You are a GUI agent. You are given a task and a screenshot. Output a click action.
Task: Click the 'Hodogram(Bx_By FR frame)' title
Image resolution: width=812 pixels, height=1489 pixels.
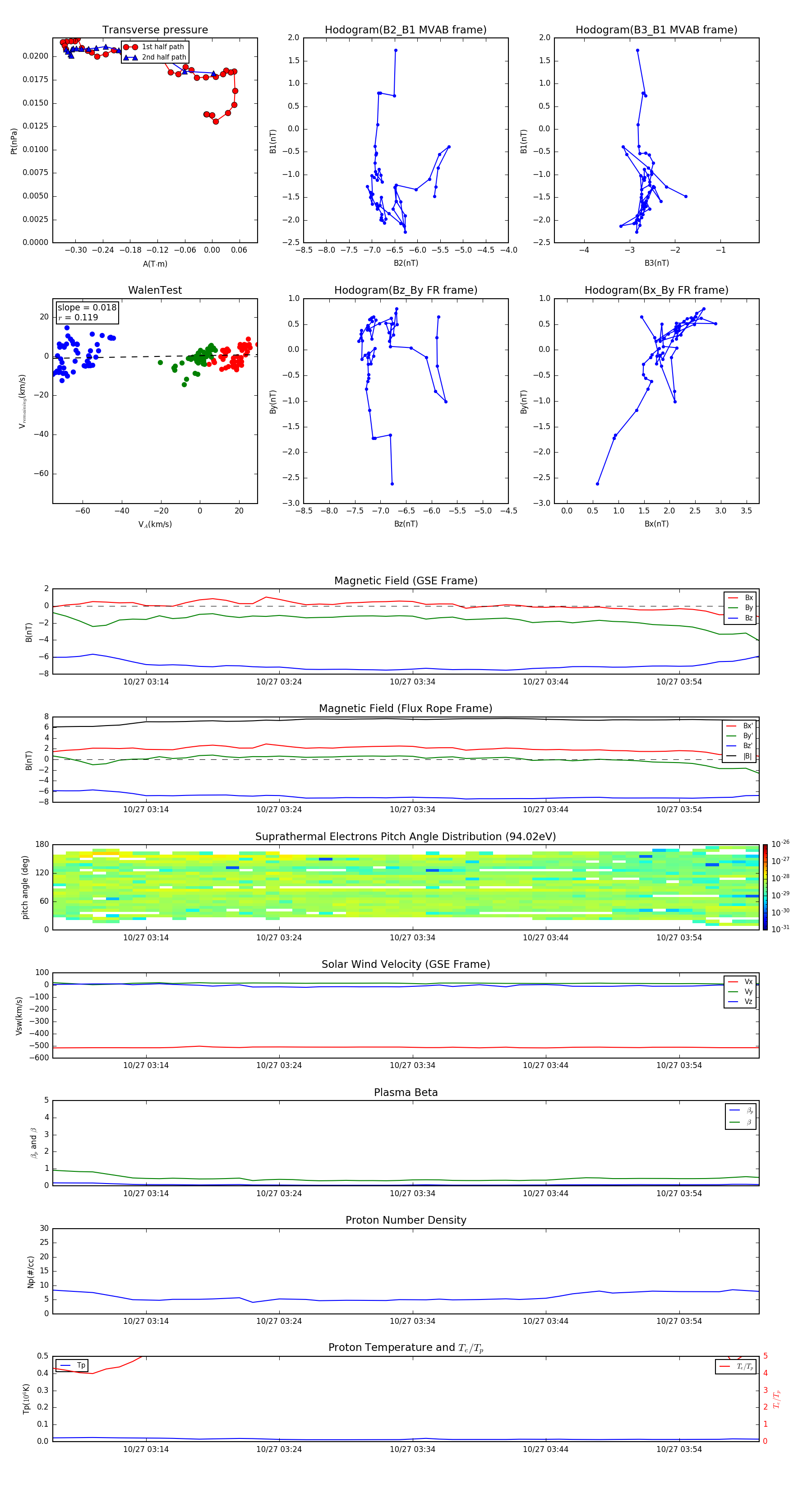656,290
